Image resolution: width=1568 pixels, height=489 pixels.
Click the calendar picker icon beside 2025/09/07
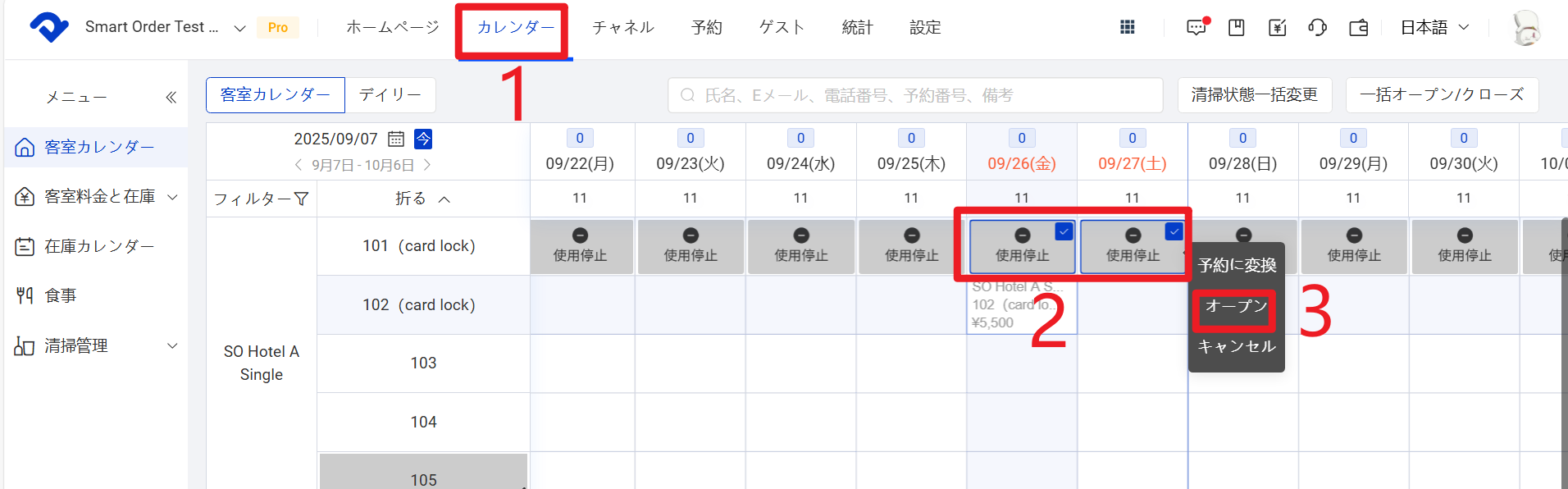point(396,139)
